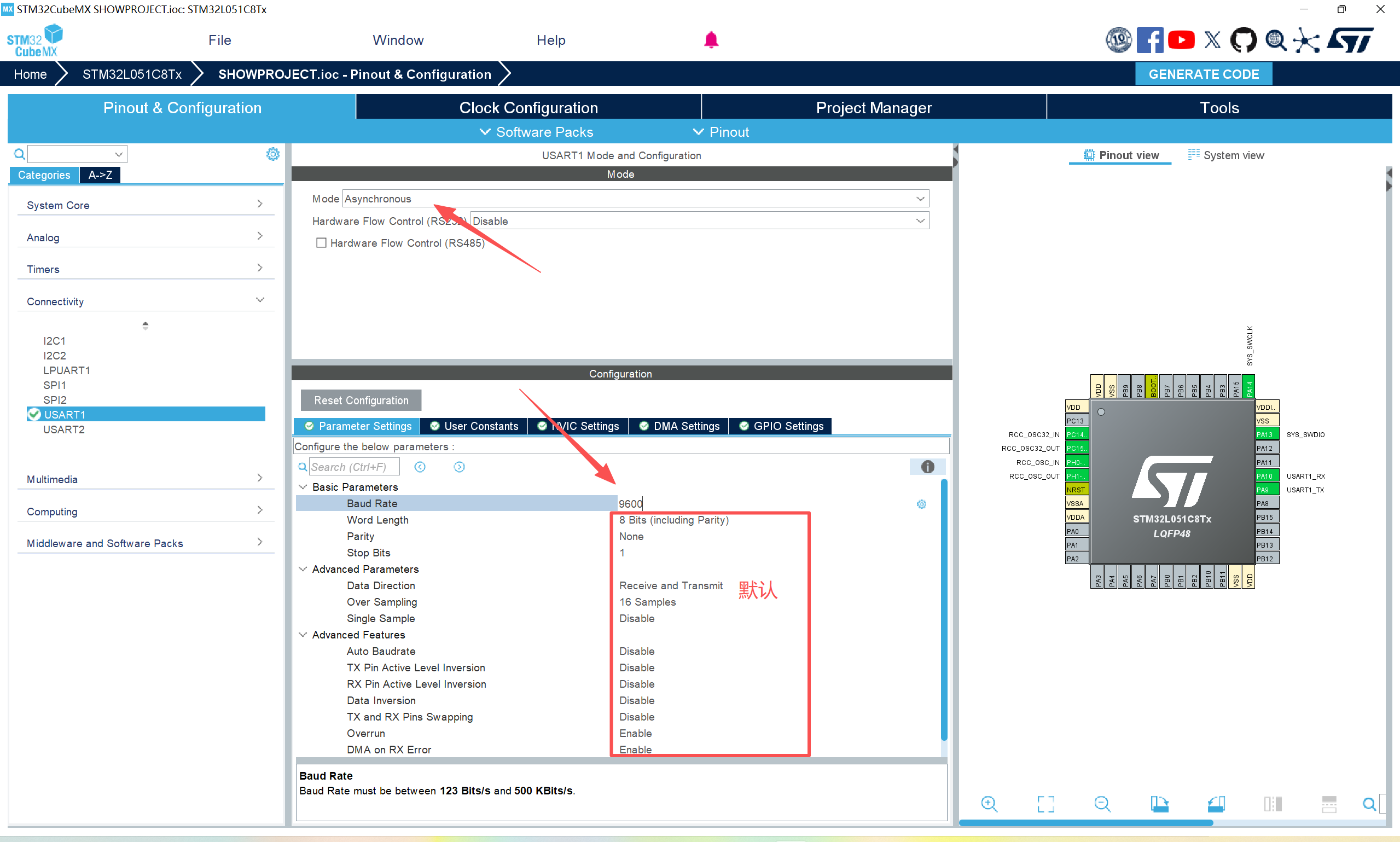Screen dimensions: 1400x842
Task: Click Reset Configuration button
Action: 361,400
